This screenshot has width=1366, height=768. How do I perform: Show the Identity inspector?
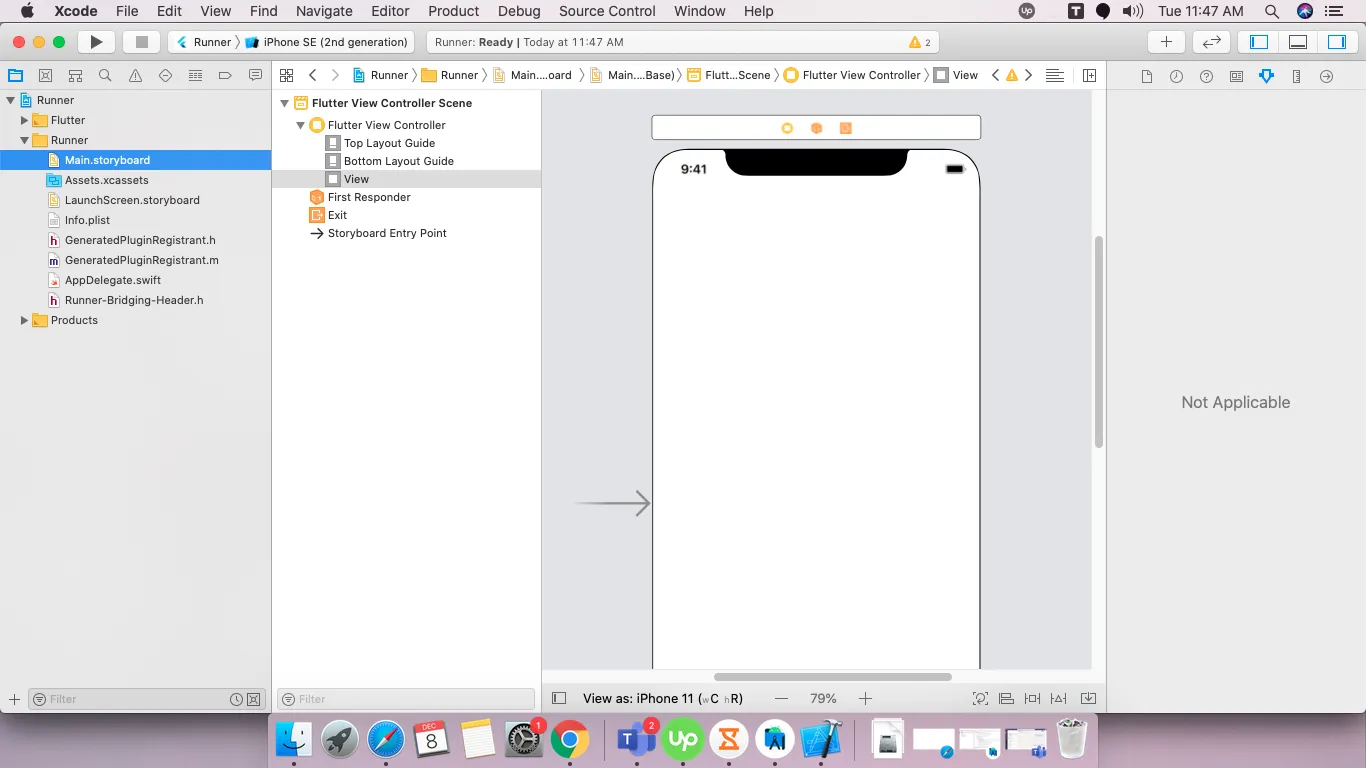pyautogui.click(x=1237, y=76)
